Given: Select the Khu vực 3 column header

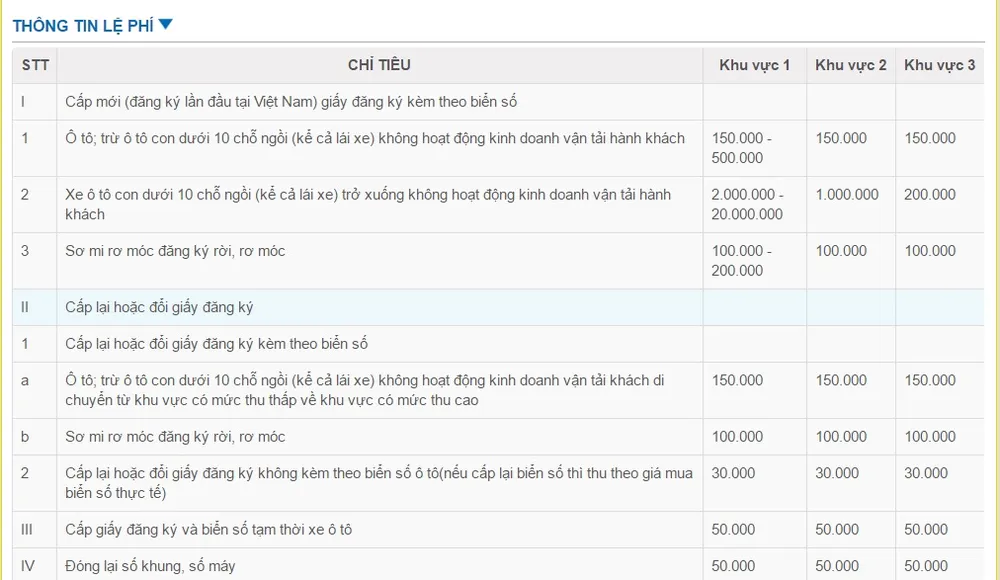Looking at the screenshot, I should 939,65.
